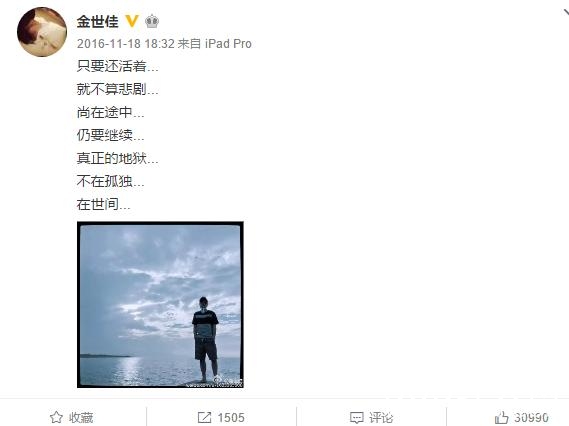
Task: Click the 1505 repost count
Action: click(x=231, y=418)
